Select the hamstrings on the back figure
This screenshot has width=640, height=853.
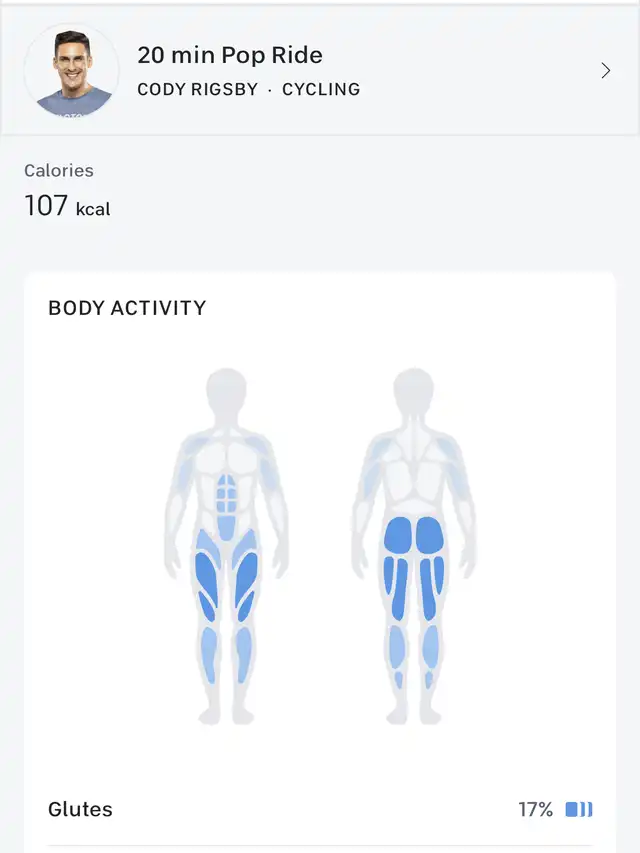point(414,588)
